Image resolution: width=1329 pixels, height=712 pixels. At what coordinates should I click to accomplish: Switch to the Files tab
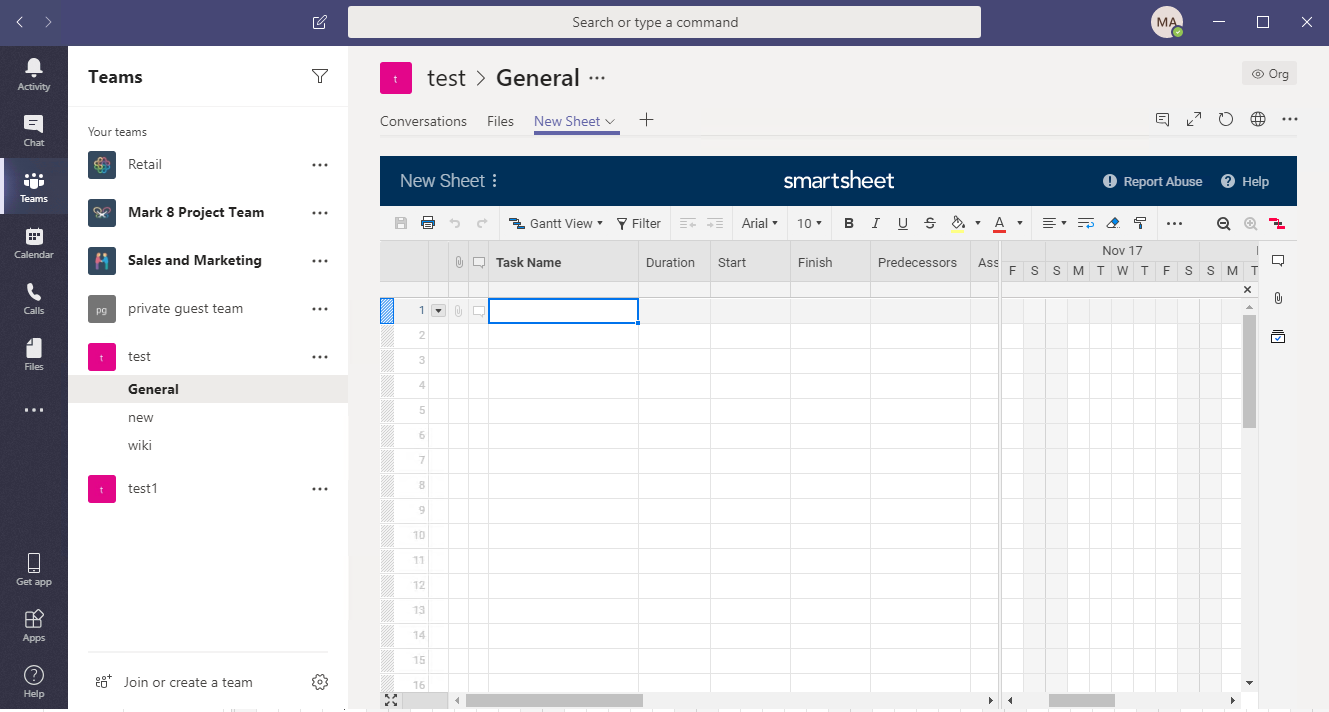click(500, 121)
